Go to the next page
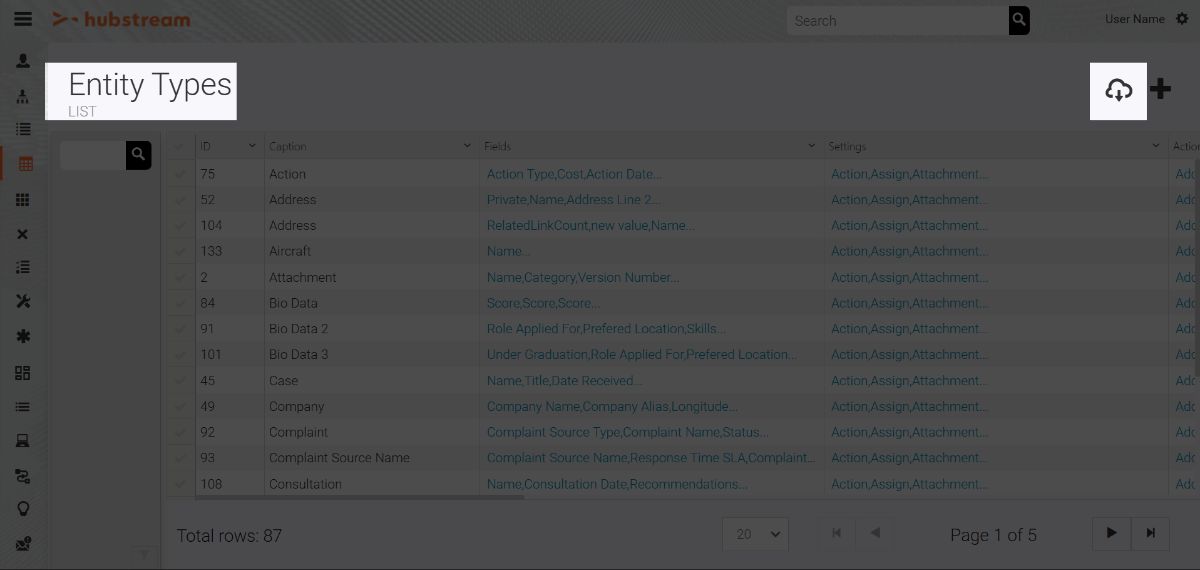 [x=1111, y=533]
